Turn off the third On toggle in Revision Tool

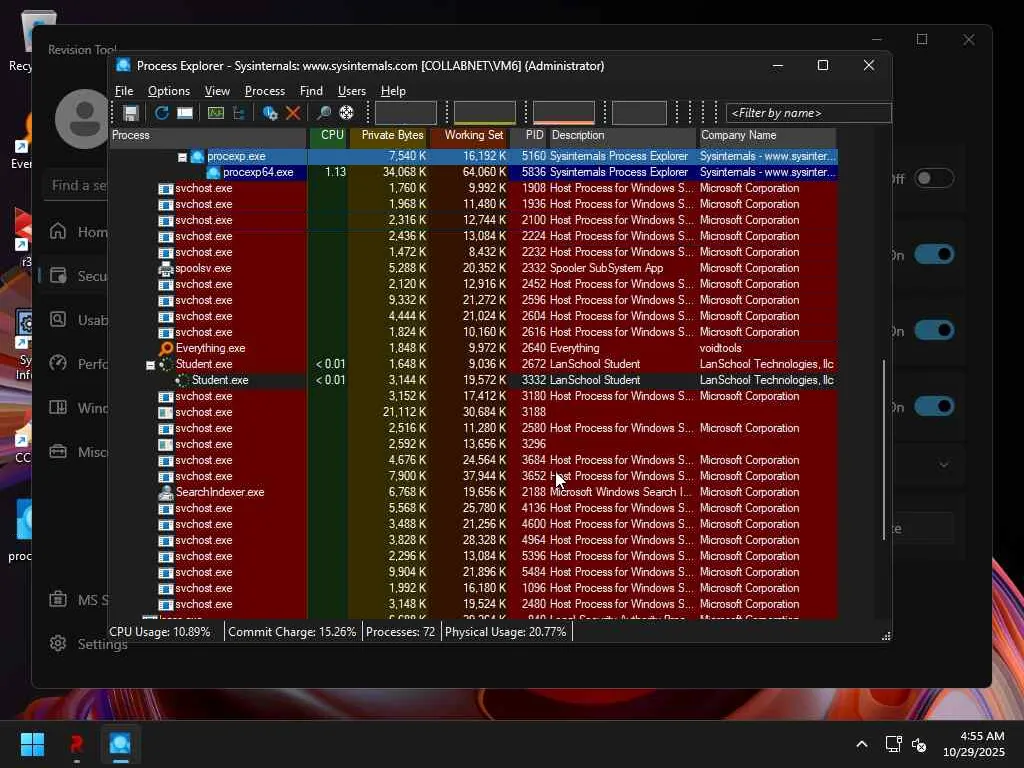click(934, 407)
